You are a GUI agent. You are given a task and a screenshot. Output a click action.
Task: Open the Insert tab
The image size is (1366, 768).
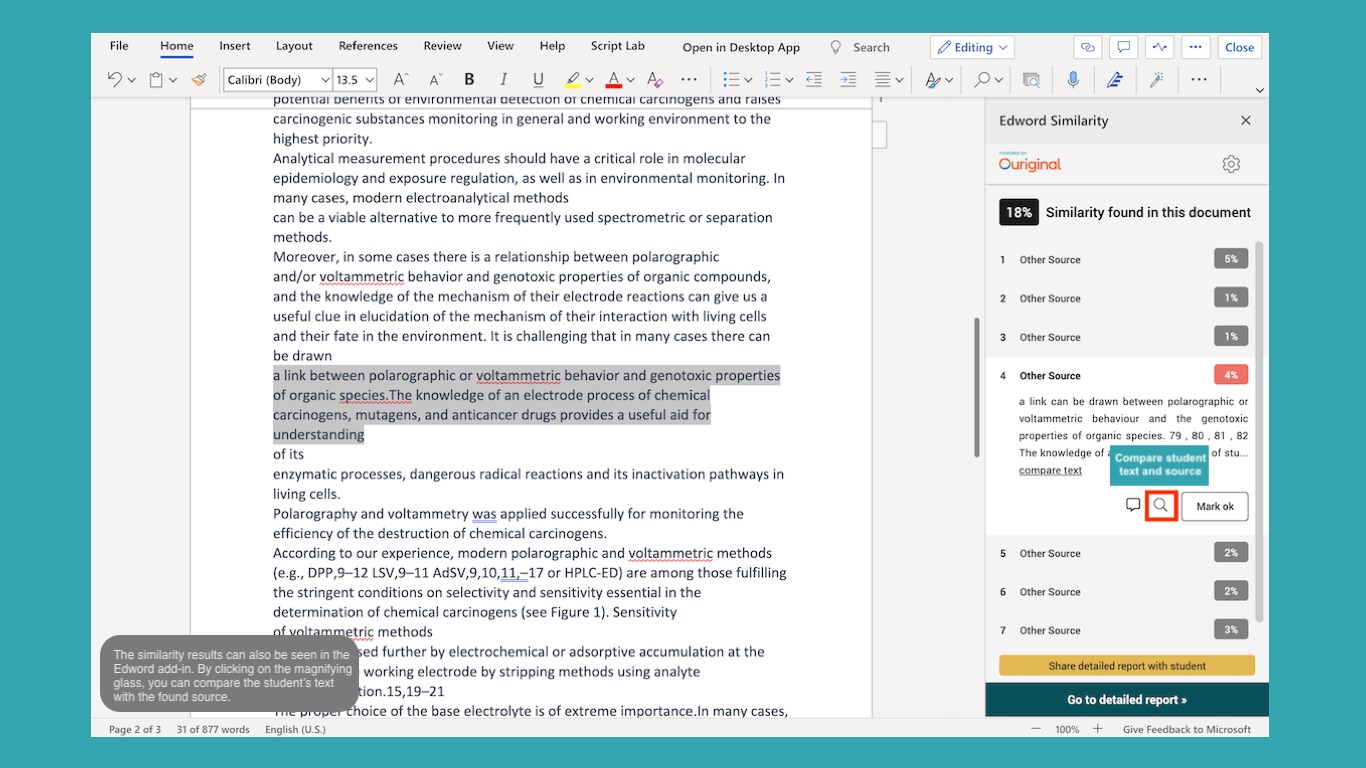tap(235, 46)
